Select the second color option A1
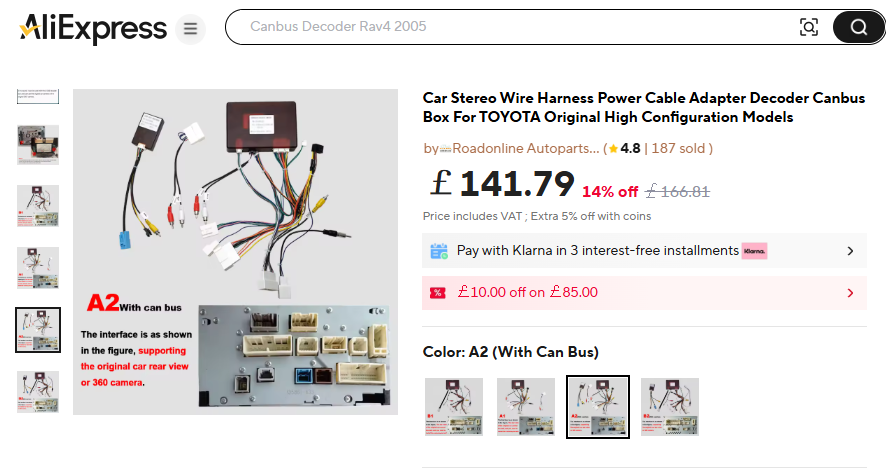 pyautogui.click(x=525, y=407)
